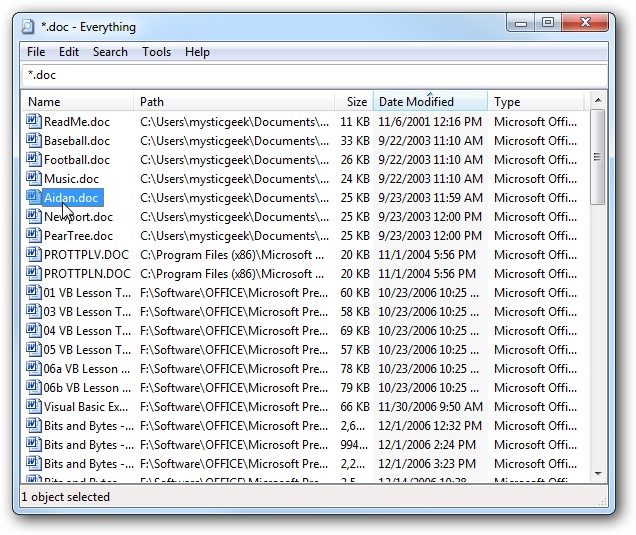Click the Word icon beside Newport.doc
The width and height of the screenshot is (636, 535).
click(34, 217)
